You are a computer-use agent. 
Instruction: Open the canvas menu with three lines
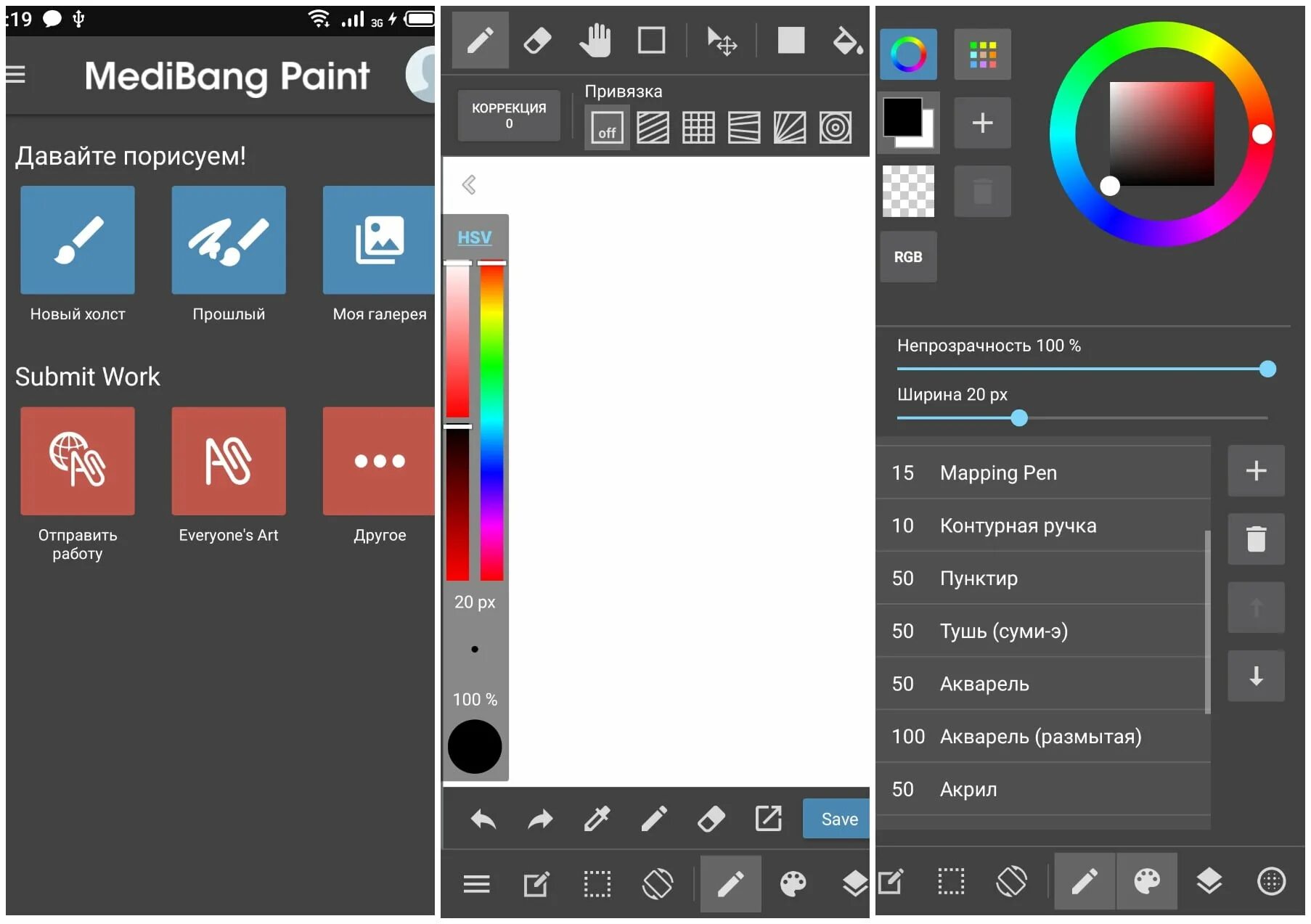(476, 883)
